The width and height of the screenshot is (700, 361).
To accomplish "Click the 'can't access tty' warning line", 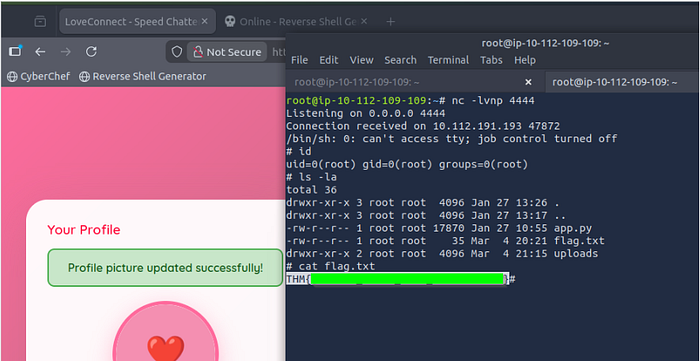I will pyautogui.click(x=451, y=139).
